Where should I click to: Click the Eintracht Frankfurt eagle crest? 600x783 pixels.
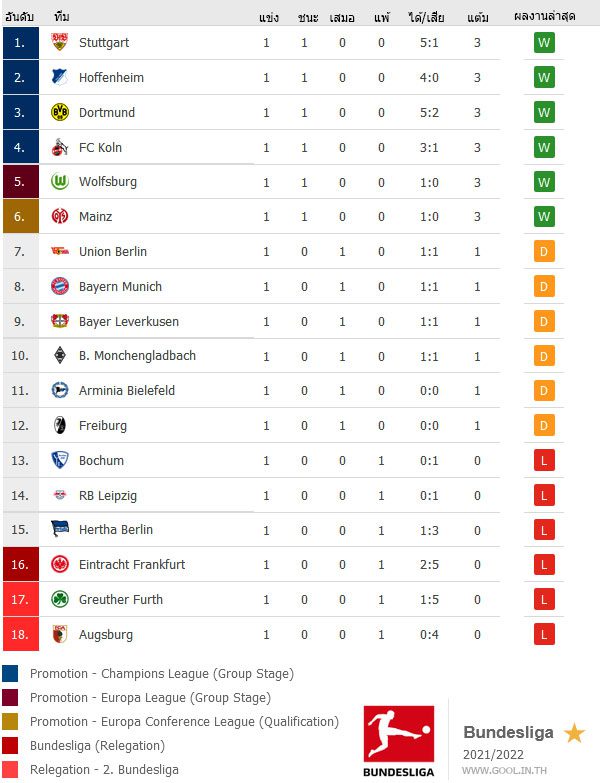point(60,564)
